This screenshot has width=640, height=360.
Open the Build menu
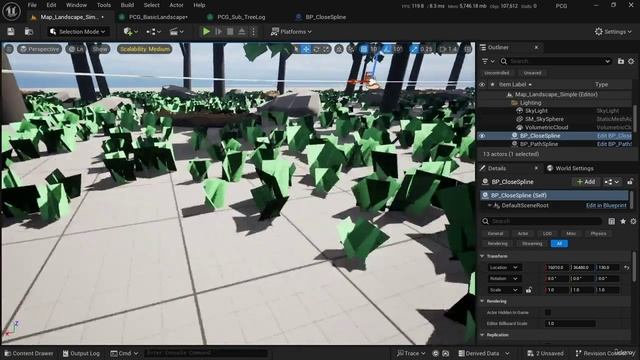pos(127,5)
